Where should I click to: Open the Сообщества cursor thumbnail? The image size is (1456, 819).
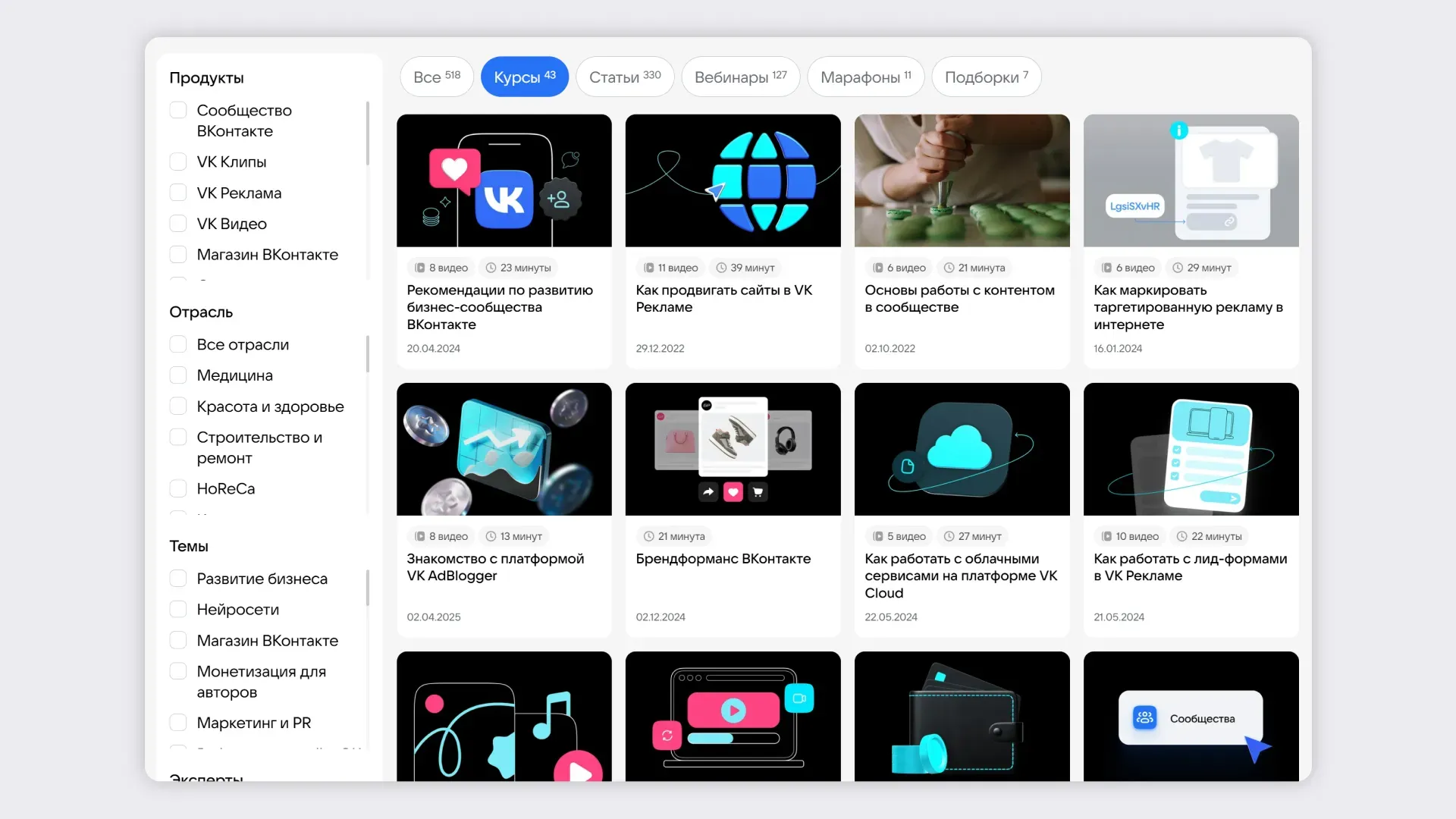pos(1191,716)
